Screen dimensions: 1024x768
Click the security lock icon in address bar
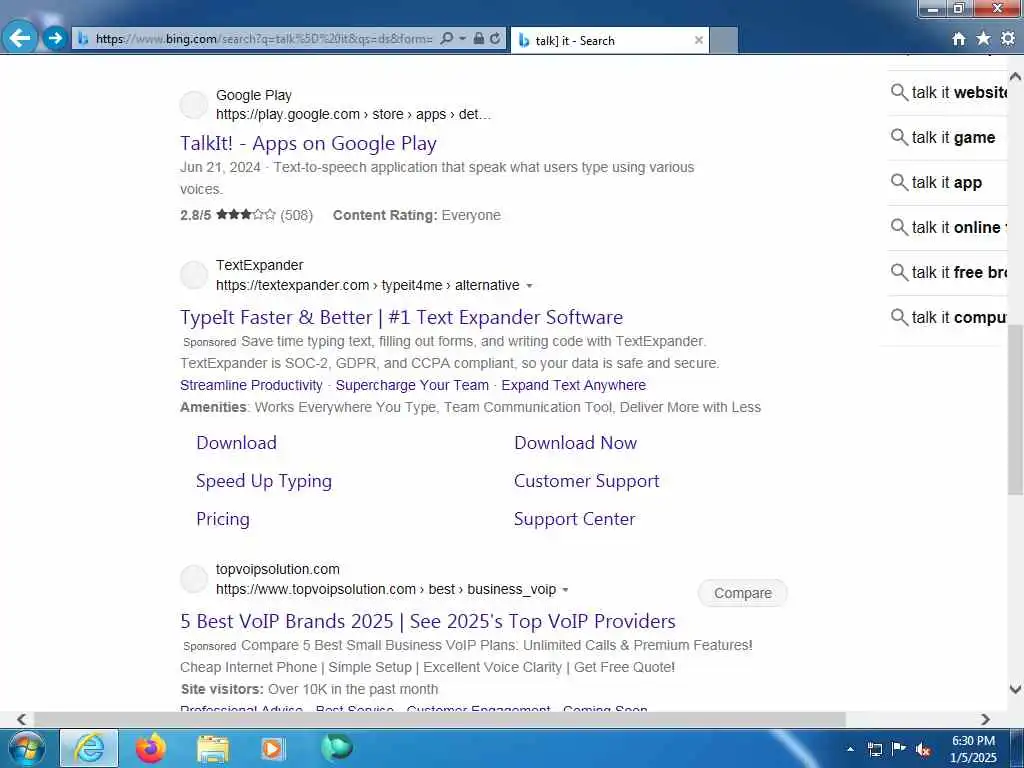479,39
